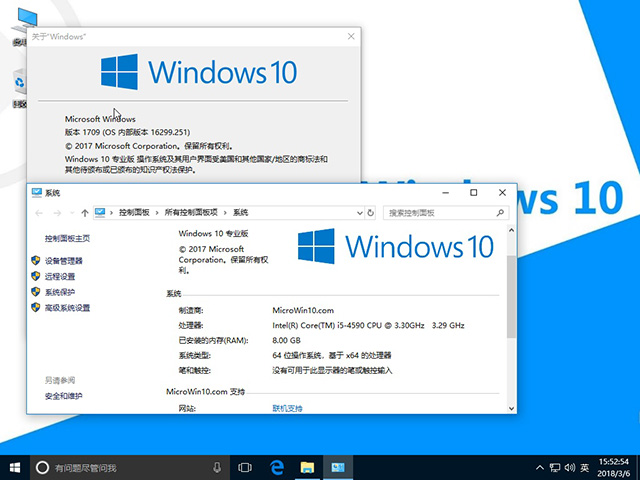The image size is (640, 480).
Task: Expand chevron after computer icon in address bar
Action: [x=111, y=213]
